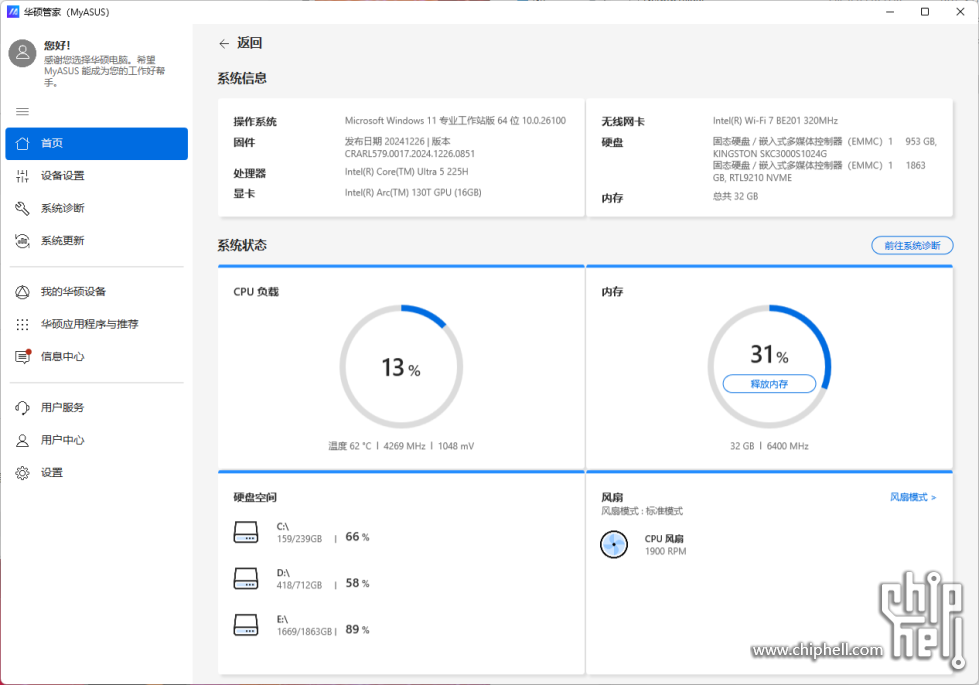Click the memory 31% value
This screenshot has width=979, height=685.
(769, 355)
